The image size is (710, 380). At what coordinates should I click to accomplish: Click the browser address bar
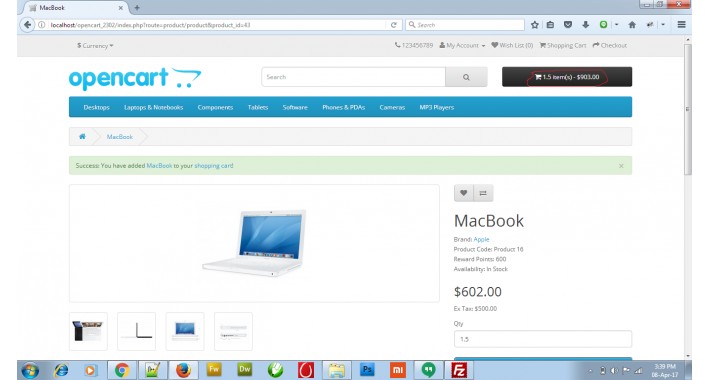pyautogui.click(x=217, y=25)
